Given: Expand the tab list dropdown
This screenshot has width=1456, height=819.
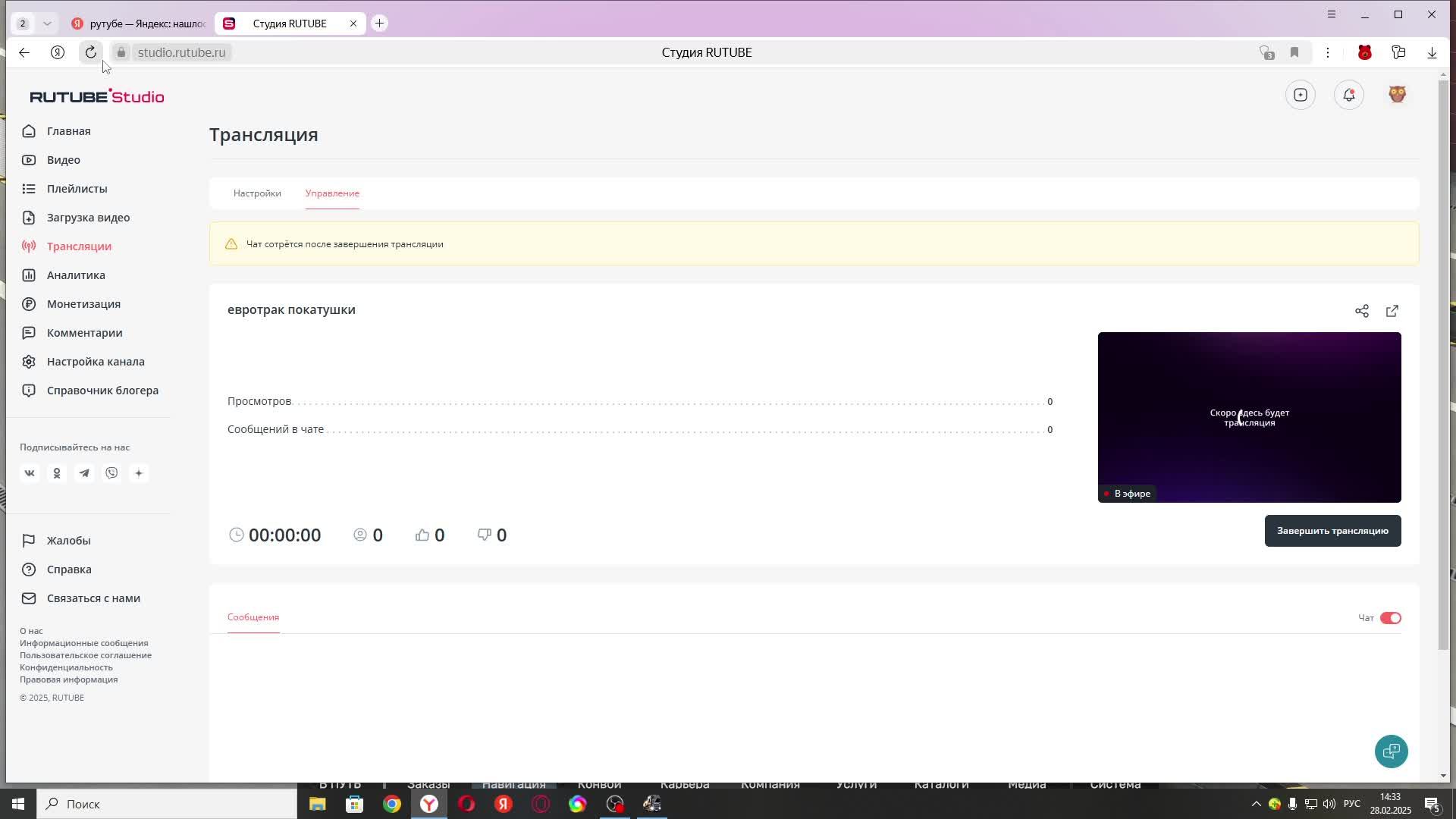Looking at the screenshot, I should [x=47, y=24].
